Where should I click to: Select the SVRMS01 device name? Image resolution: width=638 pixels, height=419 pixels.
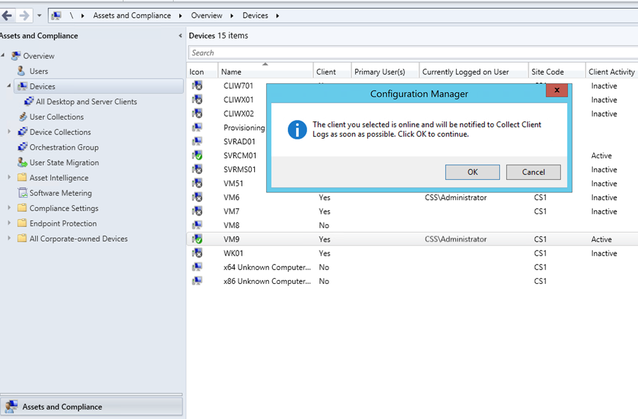240,169
